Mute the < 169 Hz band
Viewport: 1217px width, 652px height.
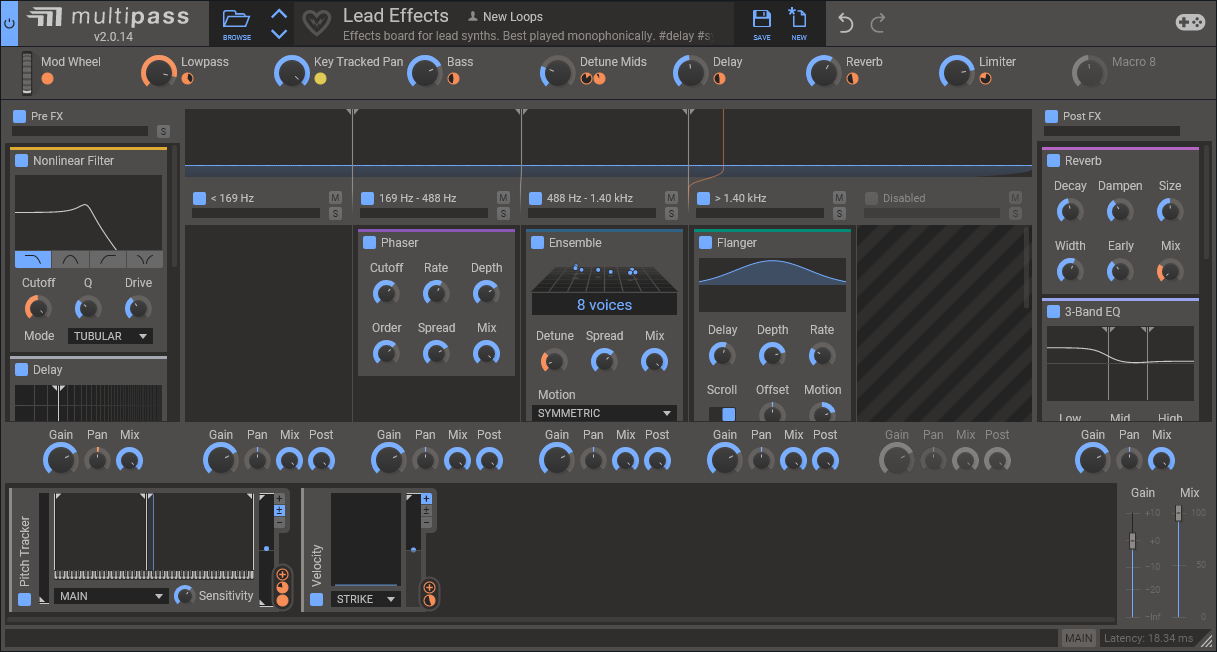point(335,197)
